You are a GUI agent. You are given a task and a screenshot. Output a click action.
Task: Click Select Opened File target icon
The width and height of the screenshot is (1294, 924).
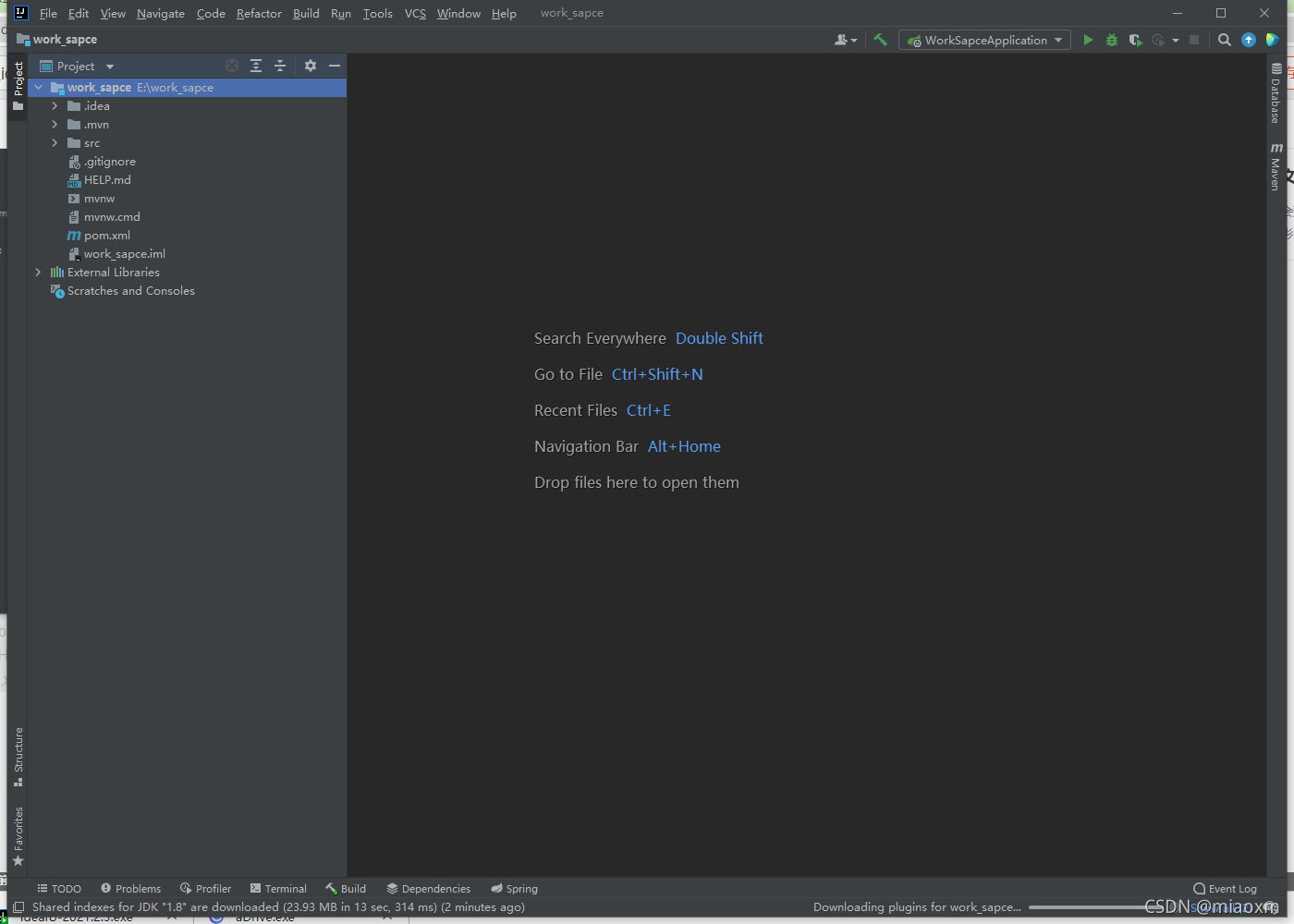(x=232, y=66)
